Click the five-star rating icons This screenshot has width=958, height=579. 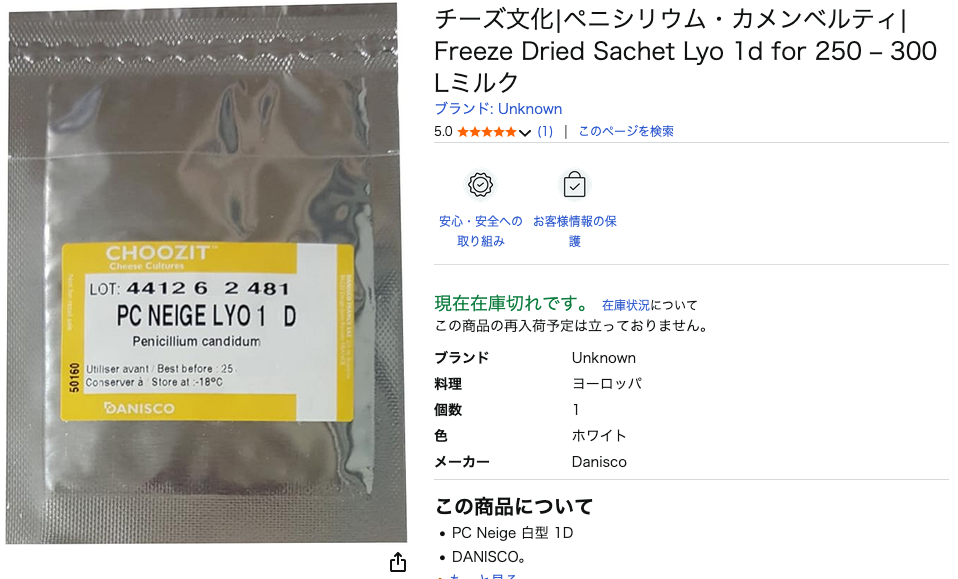pyautogui.click(x=487, y=132)
